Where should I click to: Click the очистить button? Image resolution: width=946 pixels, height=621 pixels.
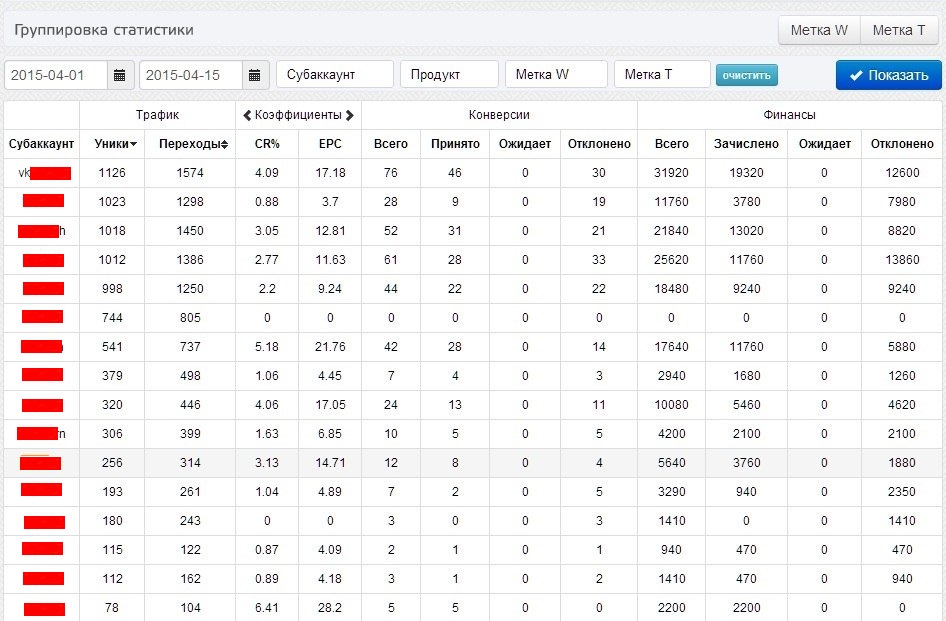pos(746,75)
